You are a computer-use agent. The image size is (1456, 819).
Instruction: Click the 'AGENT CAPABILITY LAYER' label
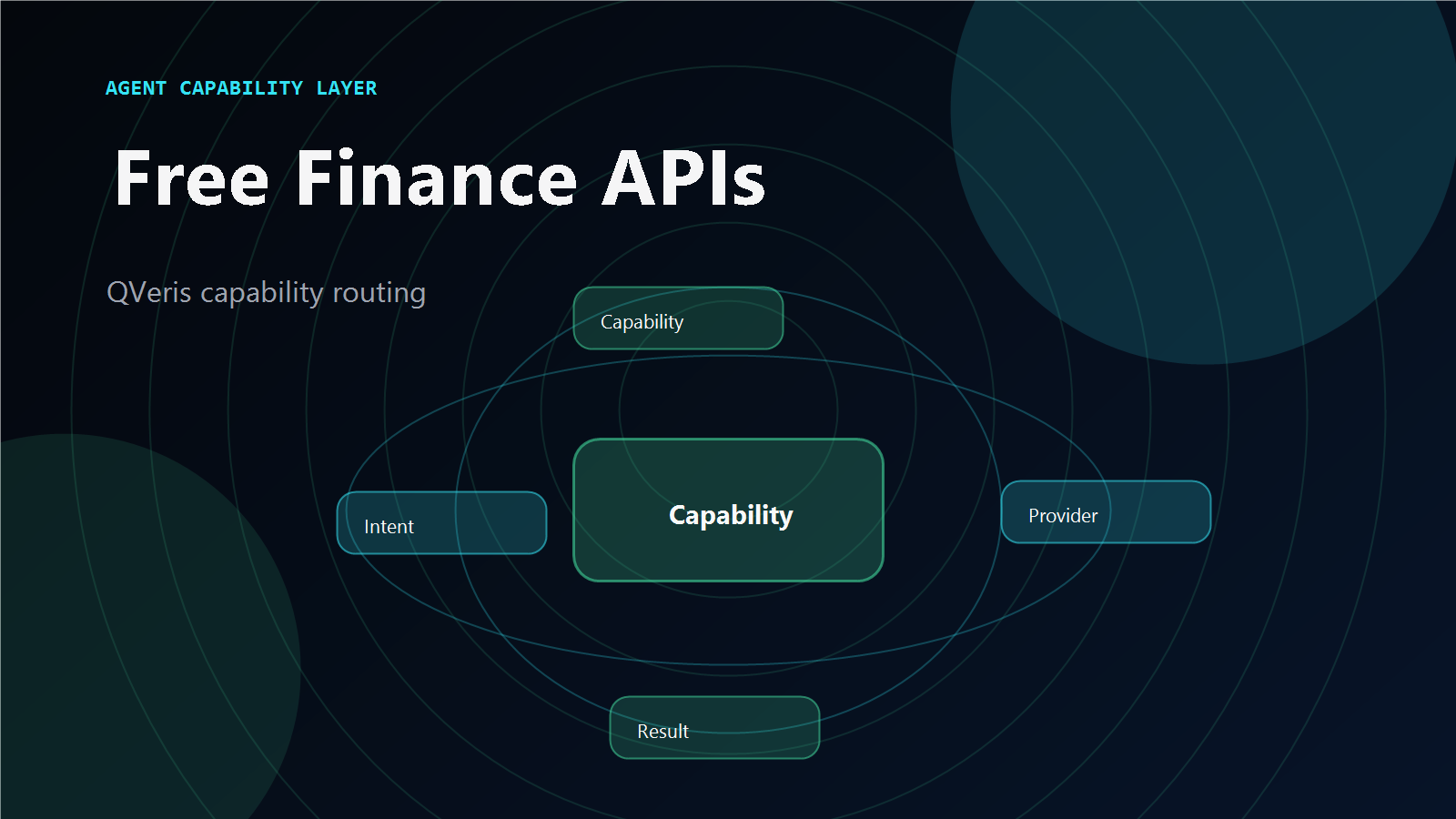241,88
